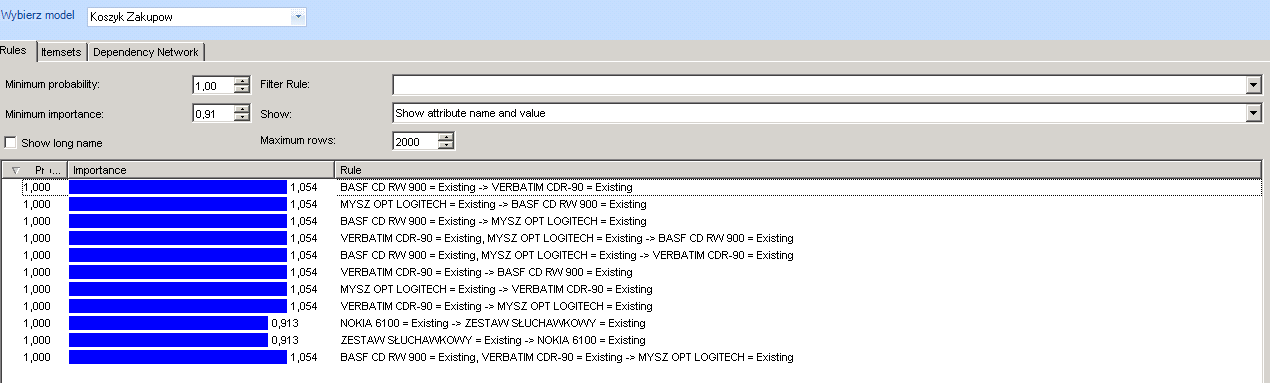Click the Minimum importance value field

(x=213, y=113)
